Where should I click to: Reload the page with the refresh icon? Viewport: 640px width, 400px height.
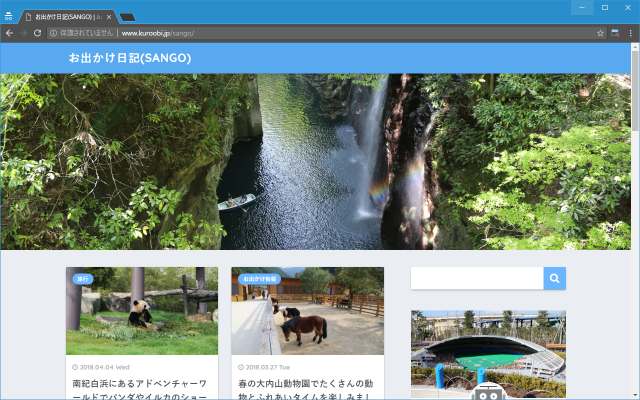pyautogui.click(x=37, y=33)
